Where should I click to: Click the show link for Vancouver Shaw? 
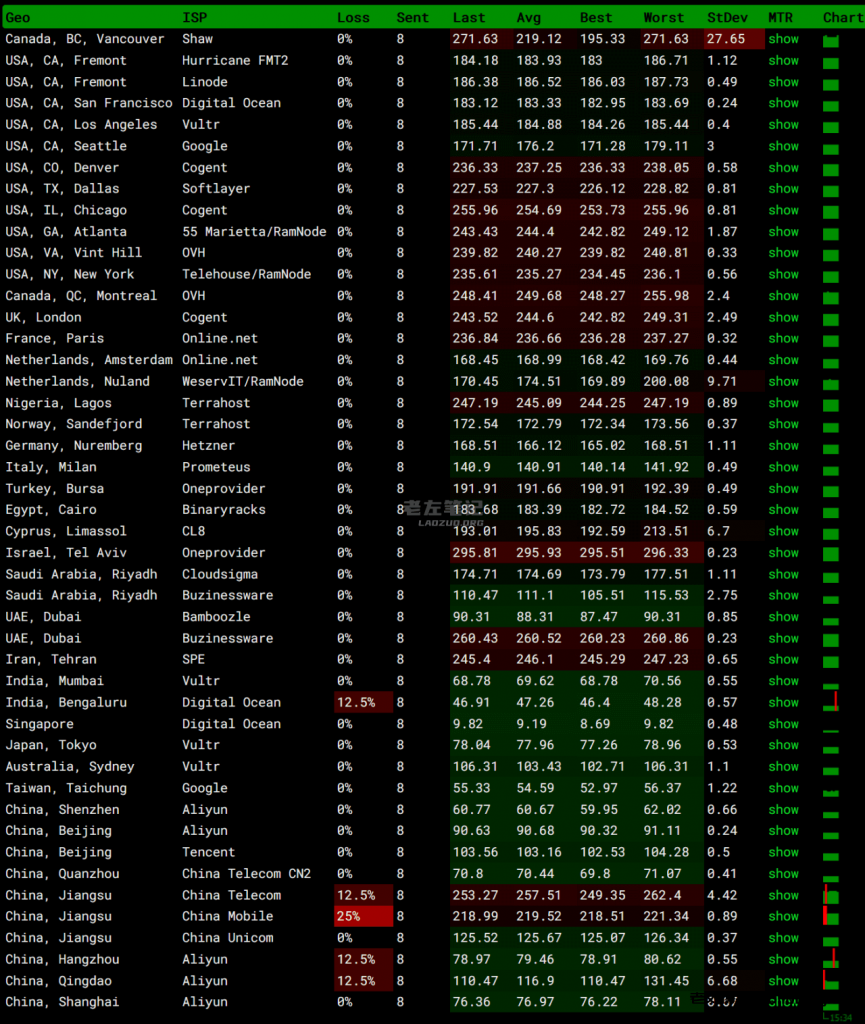coord(783,39)
